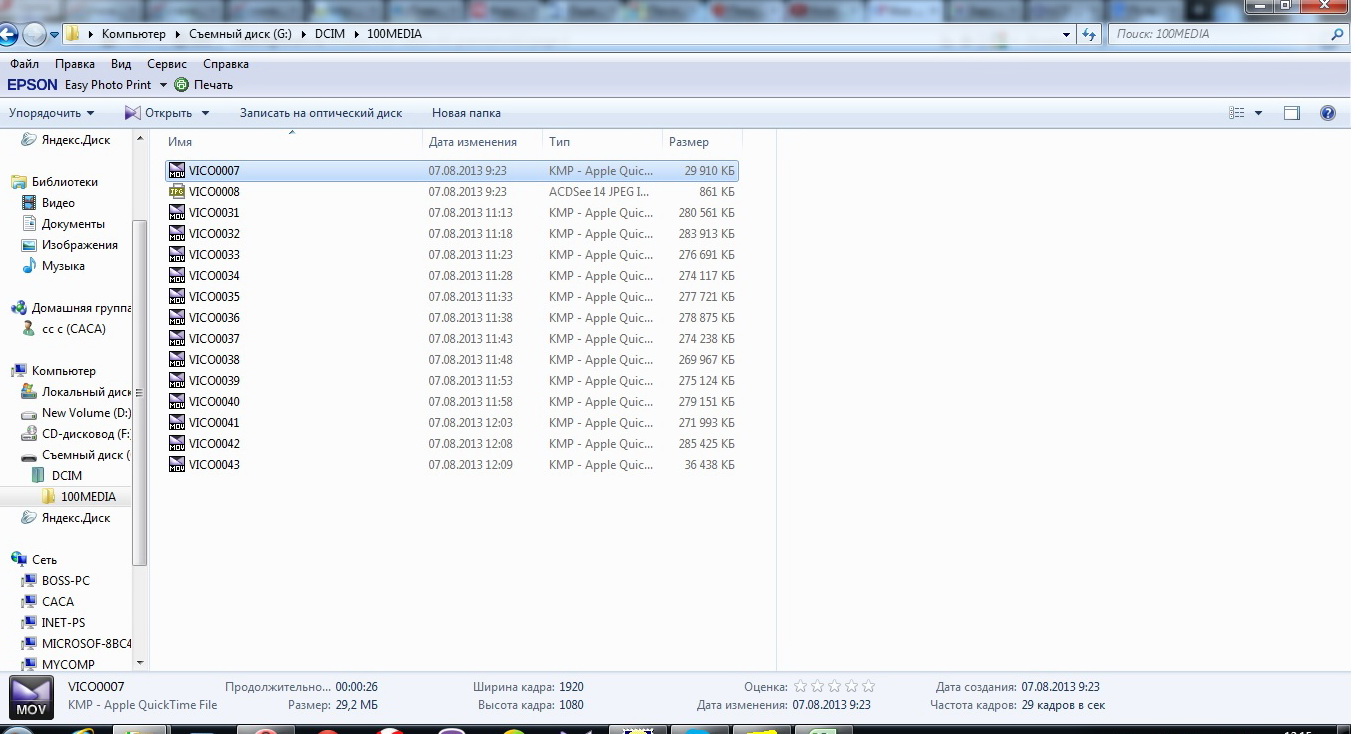Click the address bar refresh icon
1362x734 pixels.
coord(1089,34)
